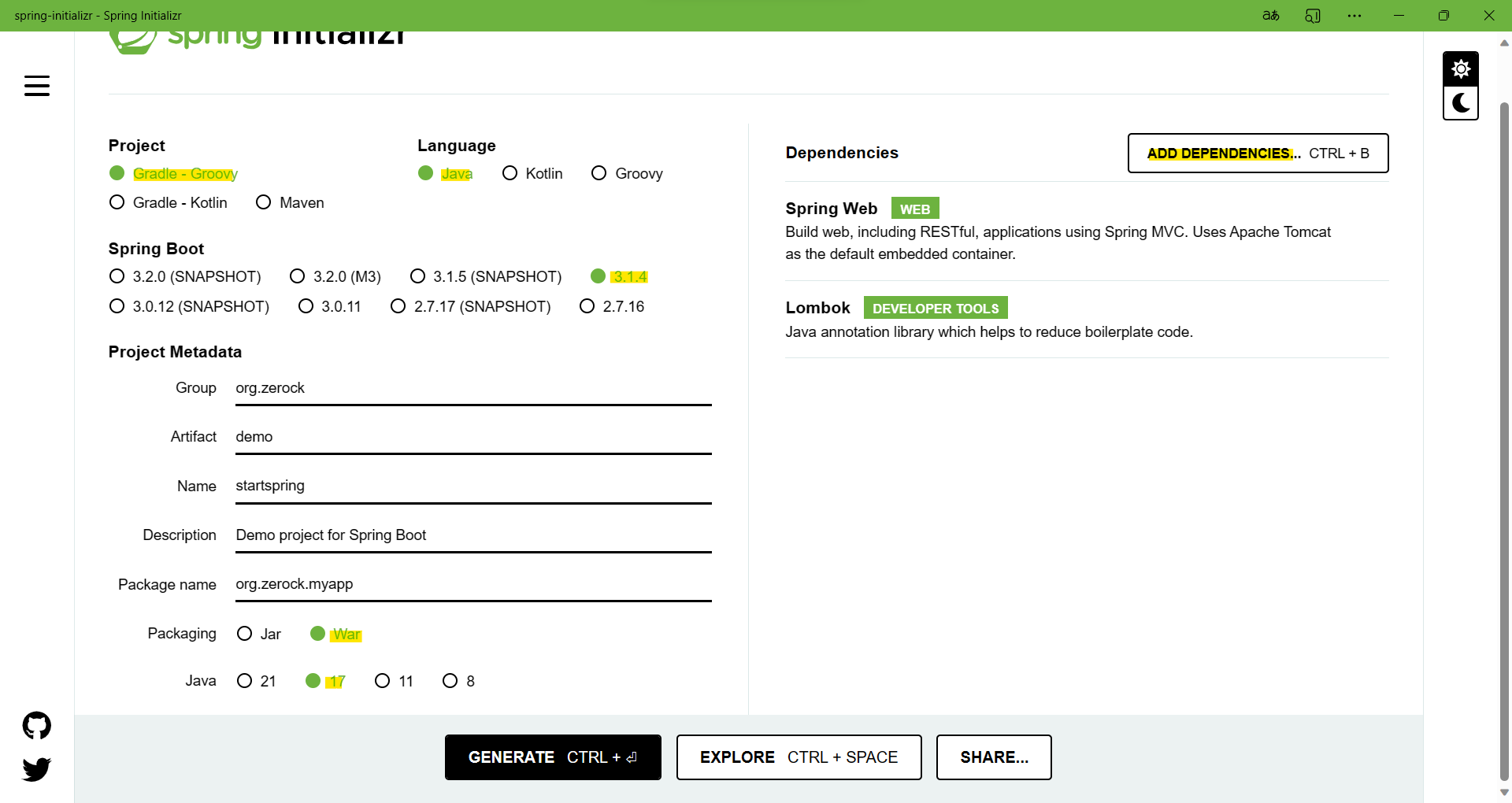Image resolution: width=1512 pixels, height=803 pixels.
Task: Choose War packaging
Action: tap(336, 634)
